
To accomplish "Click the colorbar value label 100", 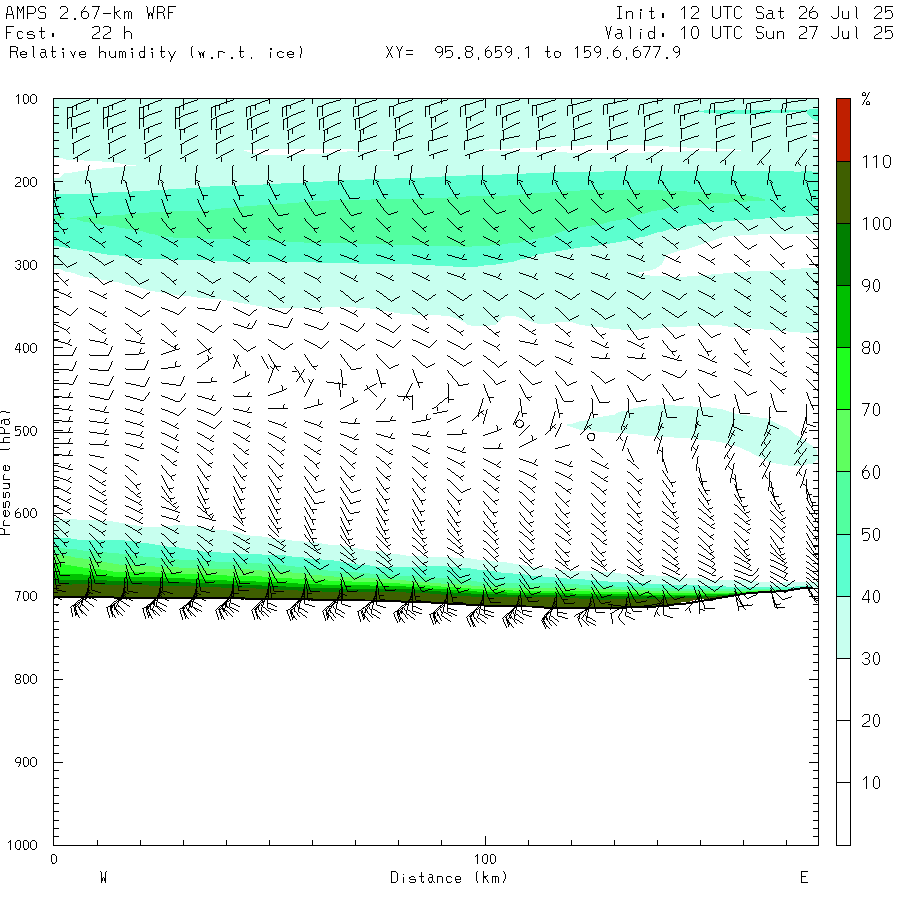I will (x=876, y=224).
